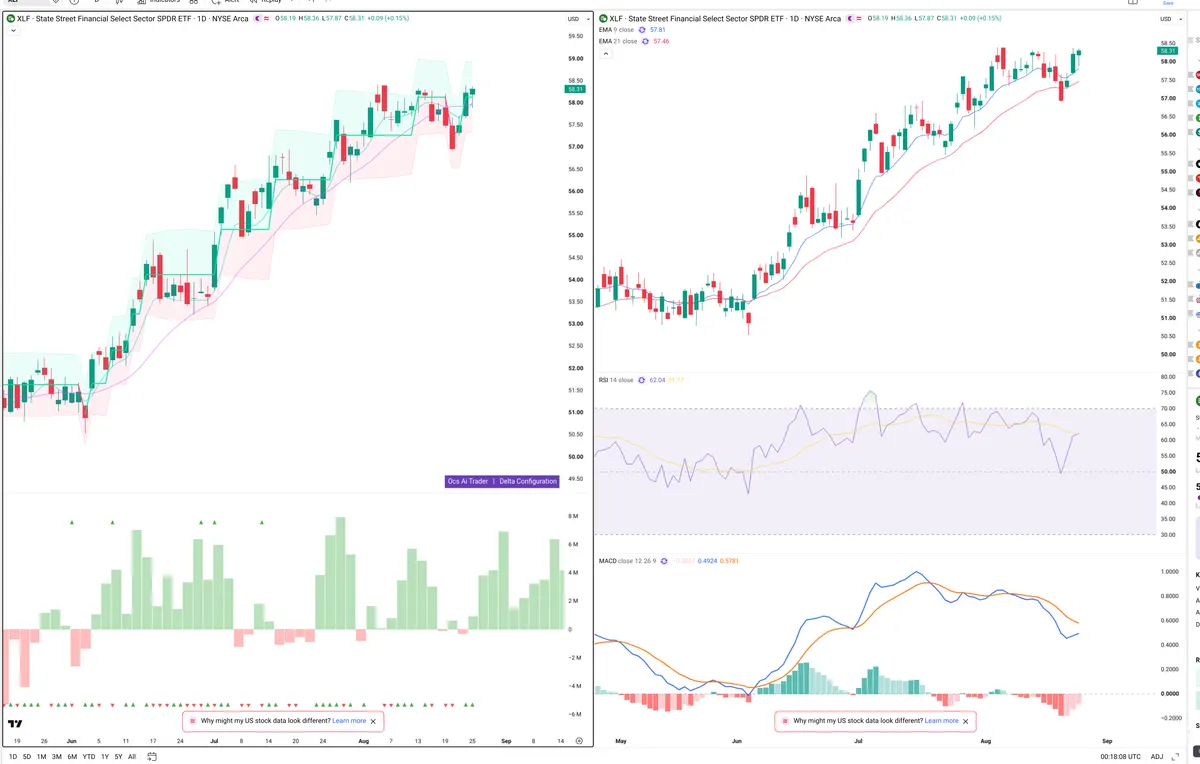Screen dimensions: 1200x764
Task: Select the 1D time range
Action: pos(13,757)
